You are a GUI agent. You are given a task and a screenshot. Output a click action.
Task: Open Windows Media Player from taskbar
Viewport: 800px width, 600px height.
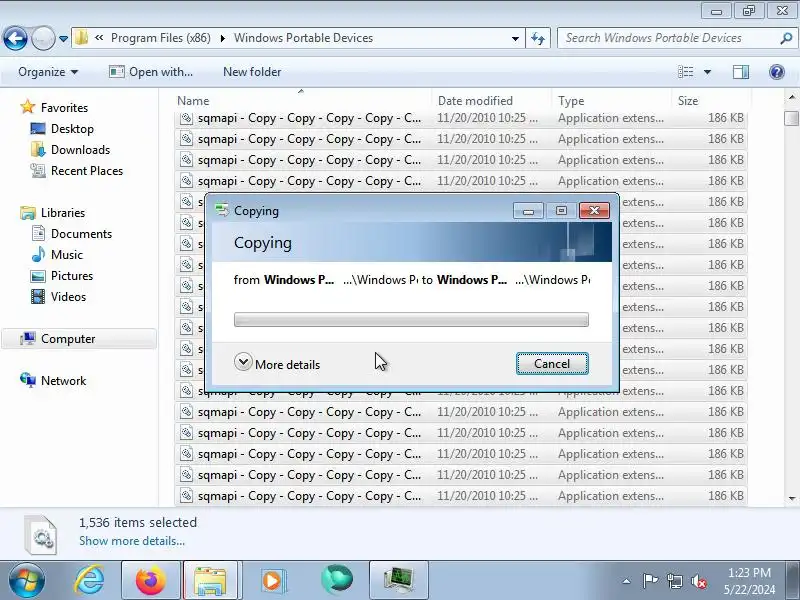(272, 580)
